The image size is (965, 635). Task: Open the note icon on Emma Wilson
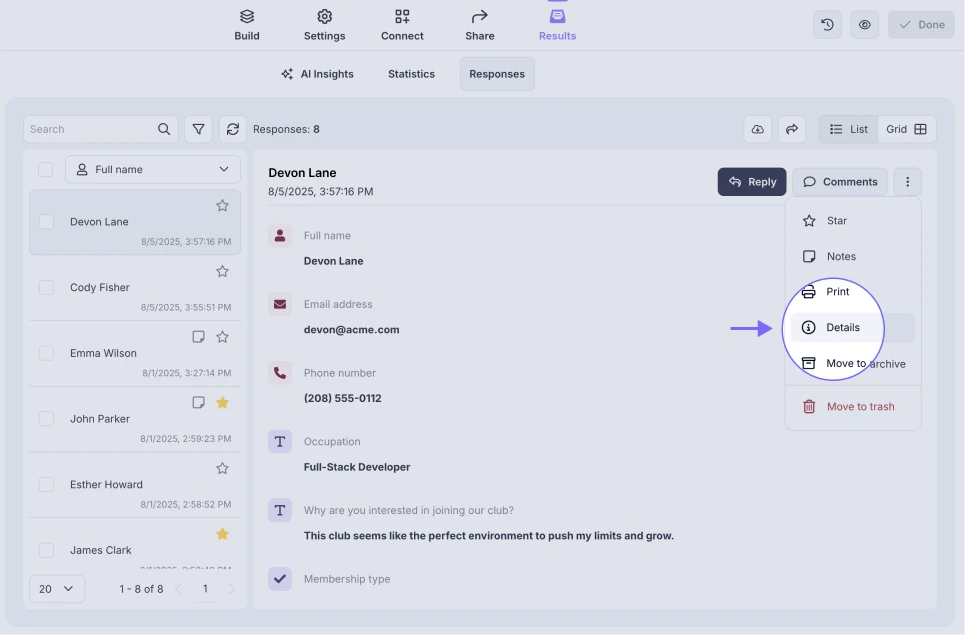tap(198, 337)
